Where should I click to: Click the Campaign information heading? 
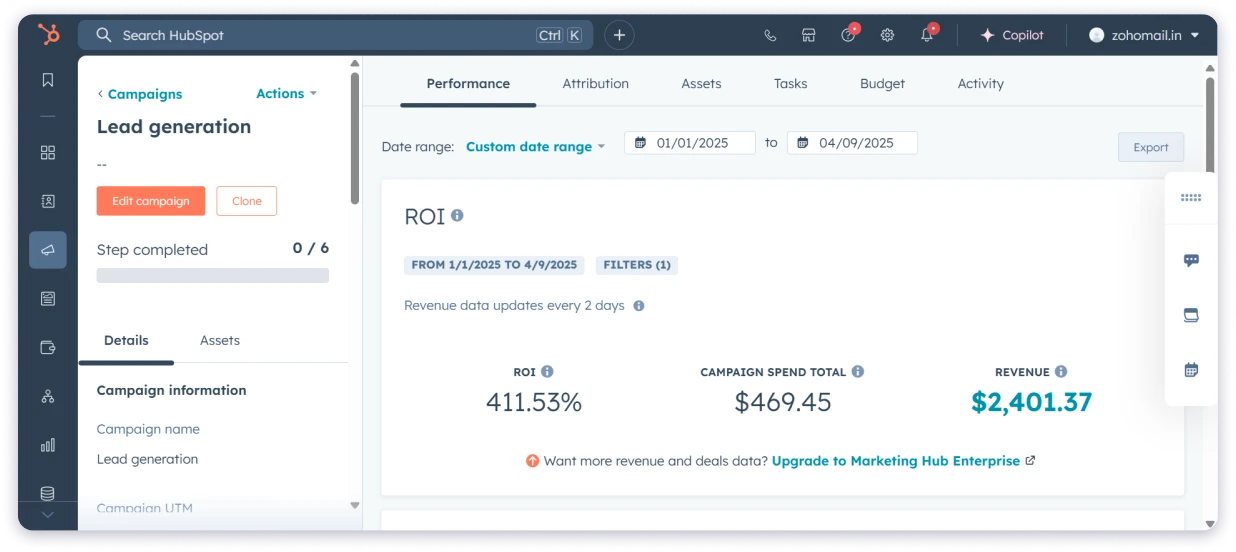[172, 390]
